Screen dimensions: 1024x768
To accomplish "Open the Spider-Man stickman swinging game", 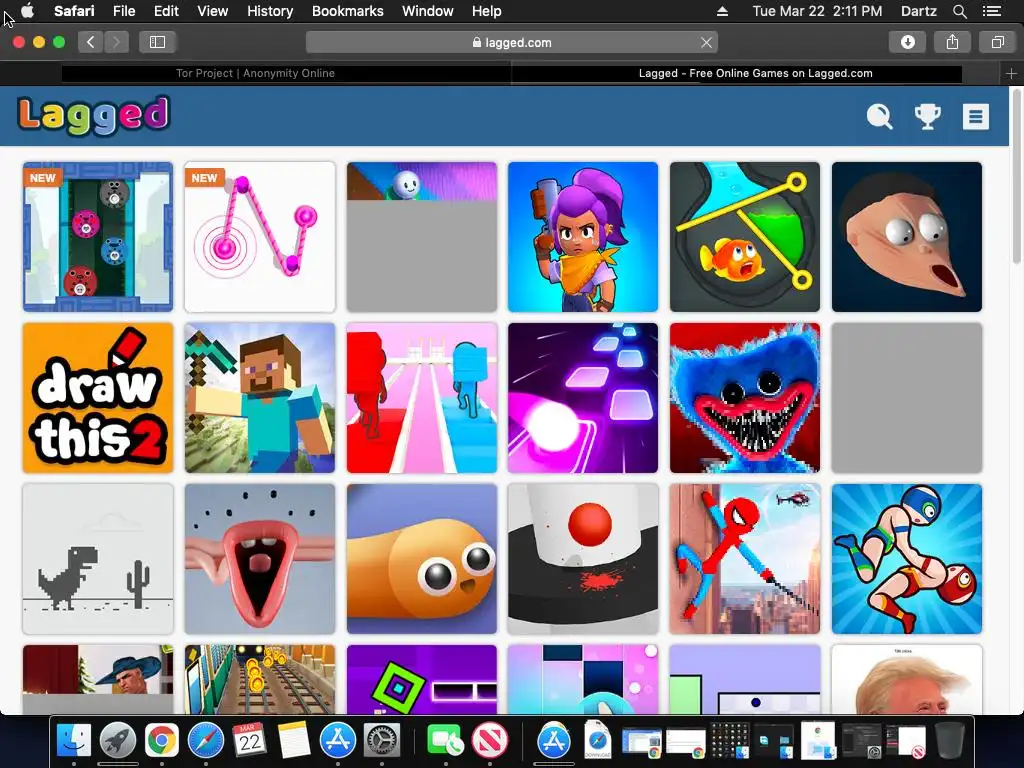I will click(744, 559).
